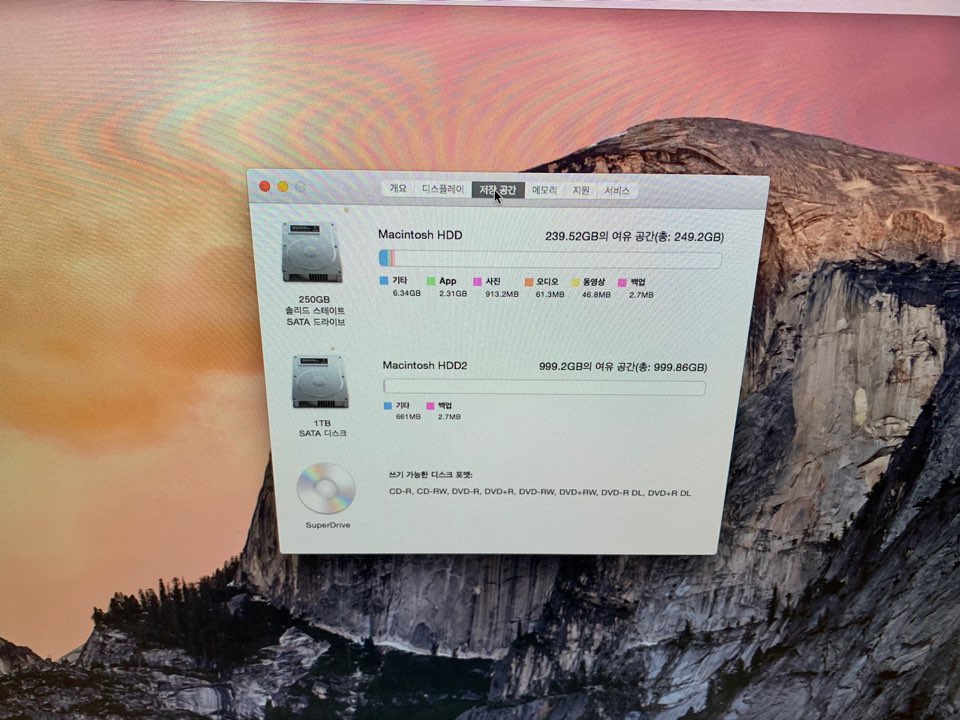
Task: Click the 250GB solid state drive icon
Action: pyautogui.click(x=312, y=251)
